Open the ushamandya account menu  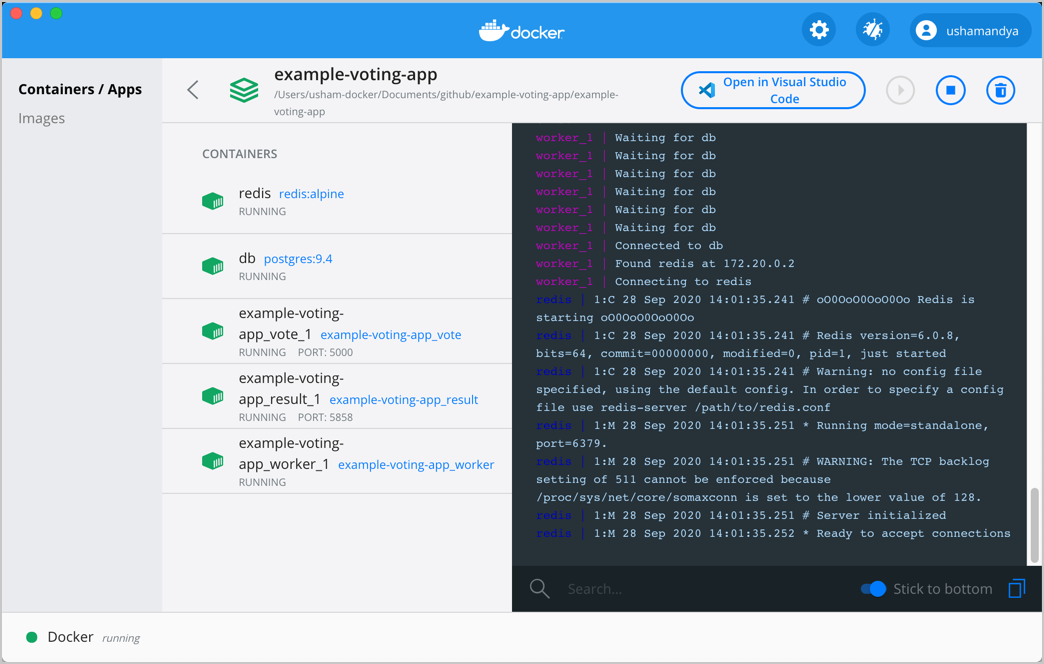[969, 29]
